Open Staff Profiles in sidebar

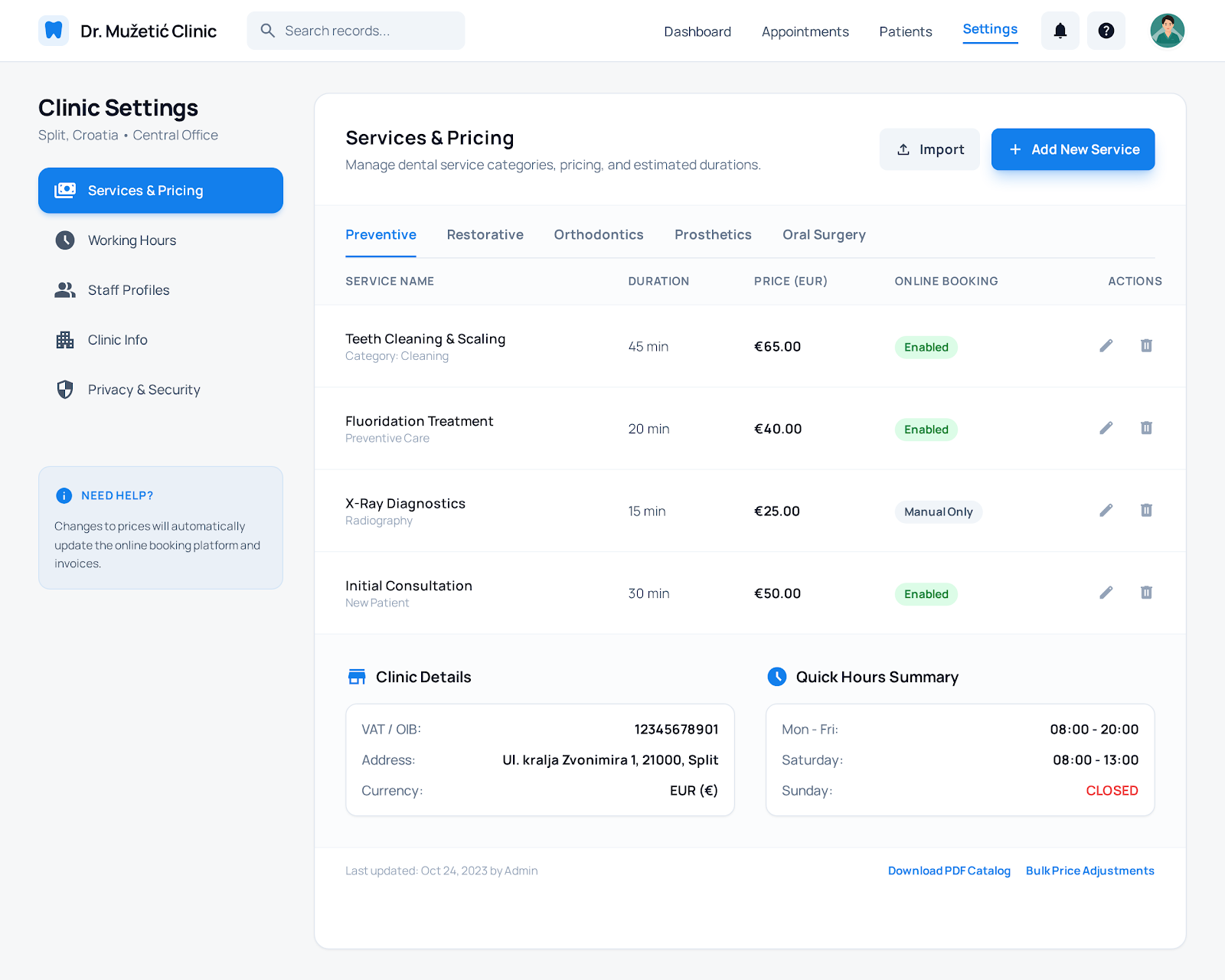[129, 290]
